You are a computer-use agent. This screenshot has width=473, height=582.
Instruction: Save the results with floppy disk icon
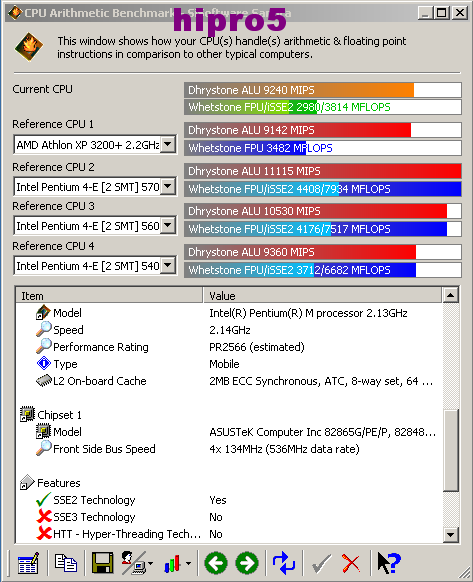pyautogui.click(x=102, y=563)
